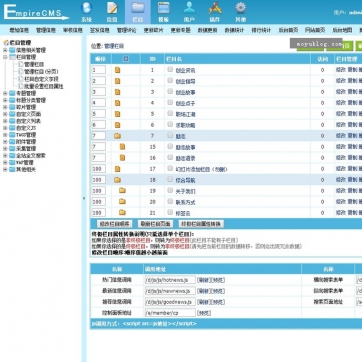Image resolution: width=362 pixels, height=362 pixels.
Task: Open the 系统 (System) globe icon
Action: (86, 8)
